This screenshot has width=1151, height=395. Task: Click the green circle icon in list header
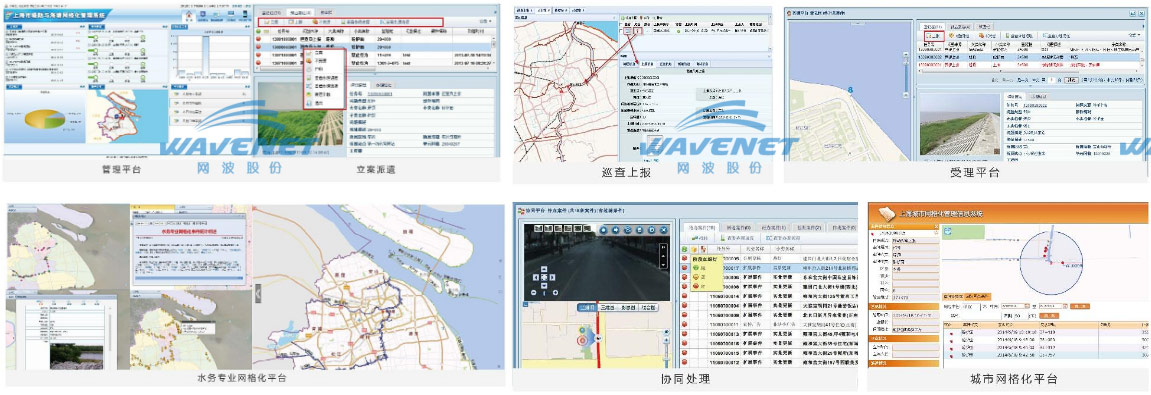point(685,250)
